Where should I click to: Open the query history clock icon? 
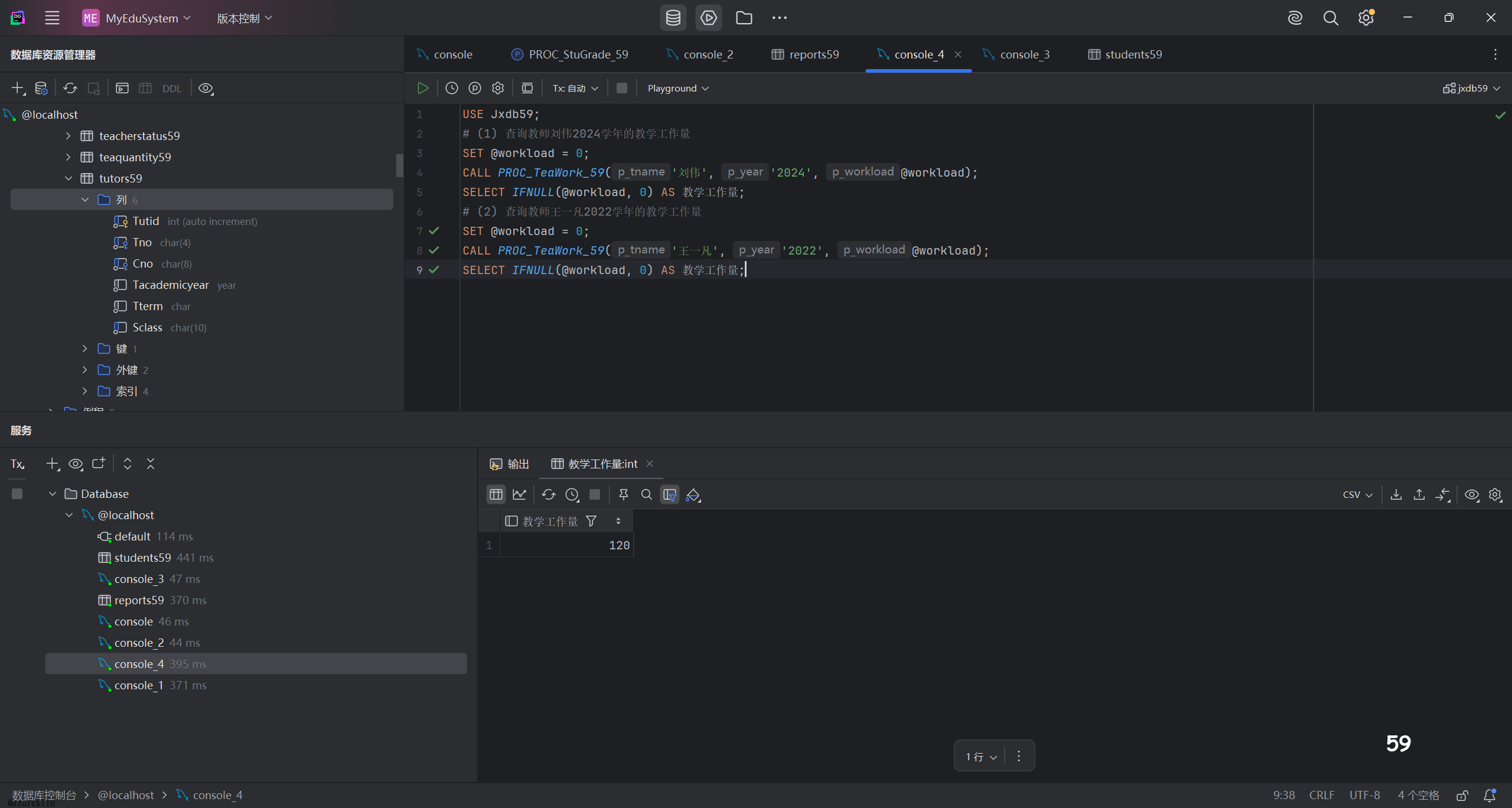(x=451, y=88)
